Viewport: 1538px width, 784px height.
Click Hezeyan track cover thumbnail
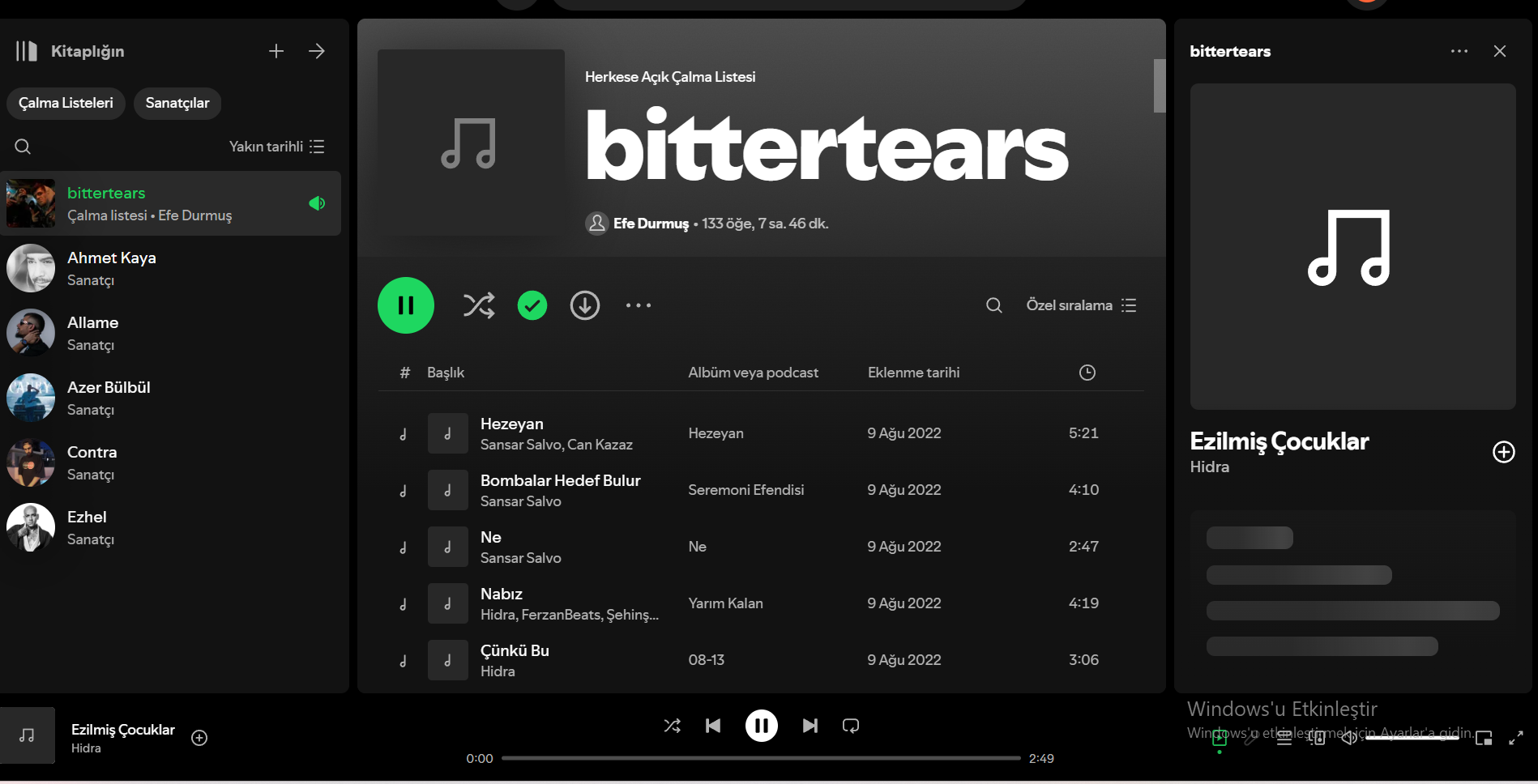(x=448, y=433)
